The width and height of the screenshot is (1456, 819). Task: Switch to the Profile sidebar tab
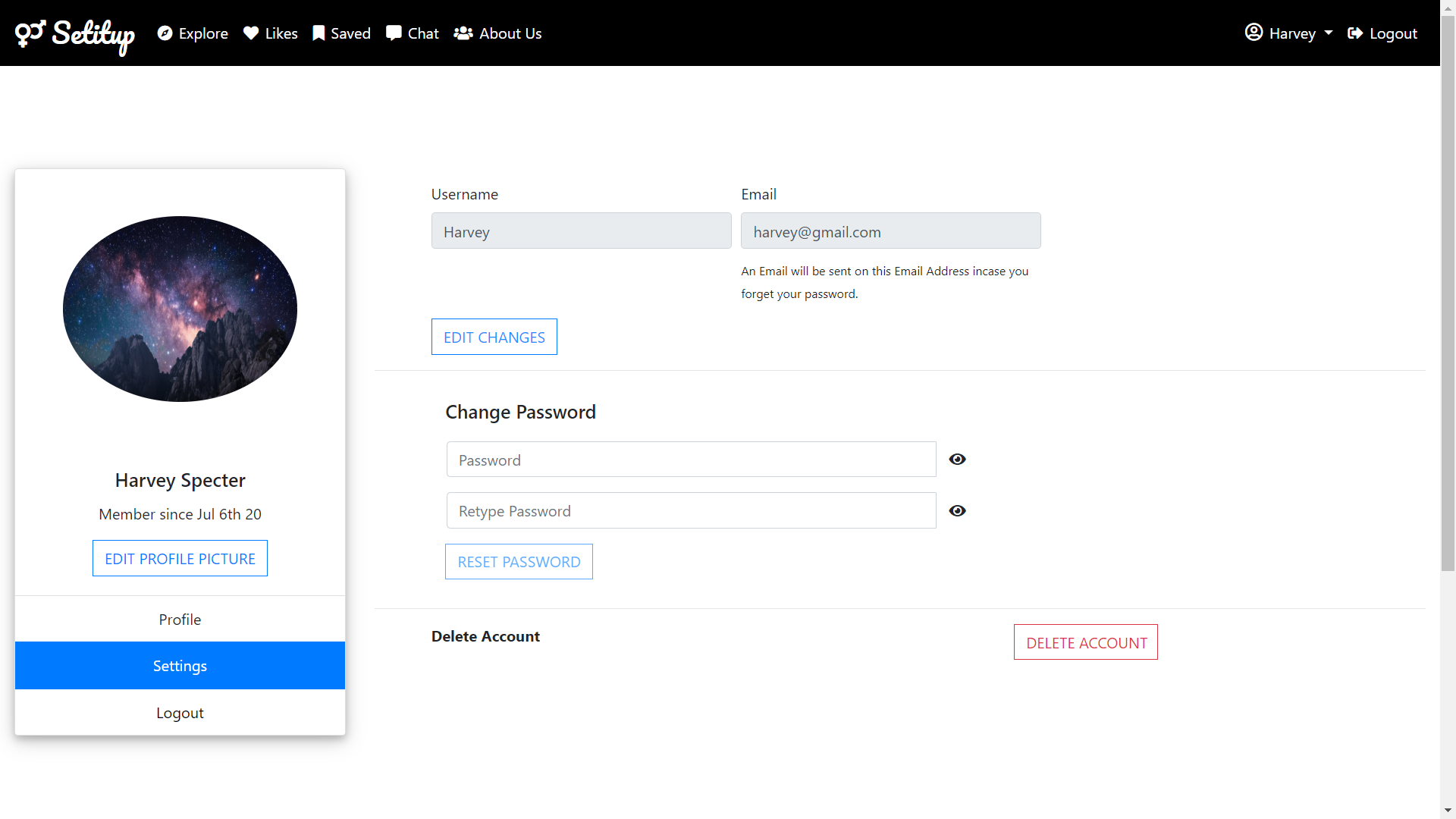[180, 620]
